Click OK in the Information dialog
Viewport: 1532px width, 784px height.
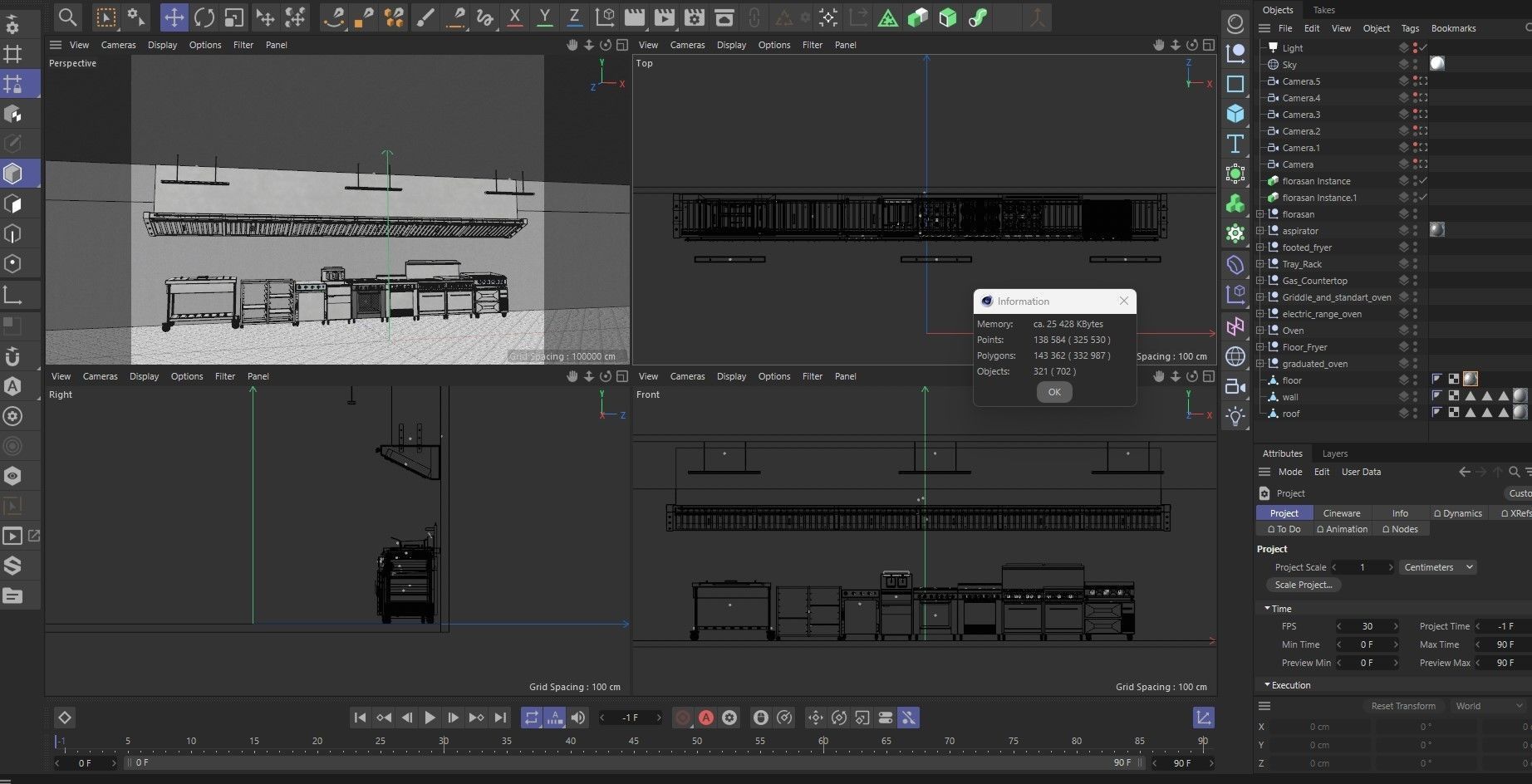(1054, 392)
